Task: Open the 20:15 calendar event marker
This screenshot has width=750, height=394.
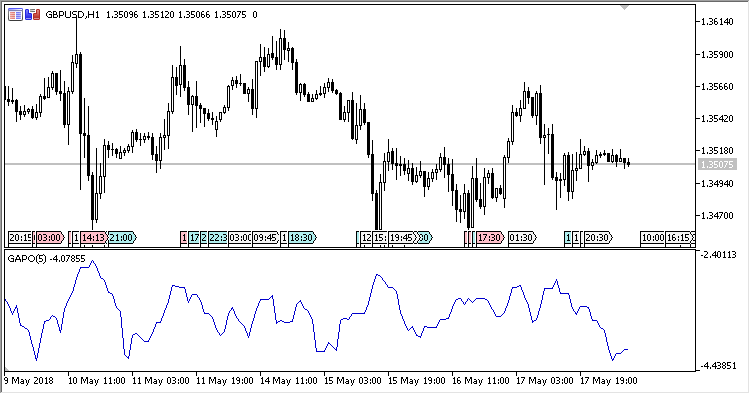Action: (20, 238)
